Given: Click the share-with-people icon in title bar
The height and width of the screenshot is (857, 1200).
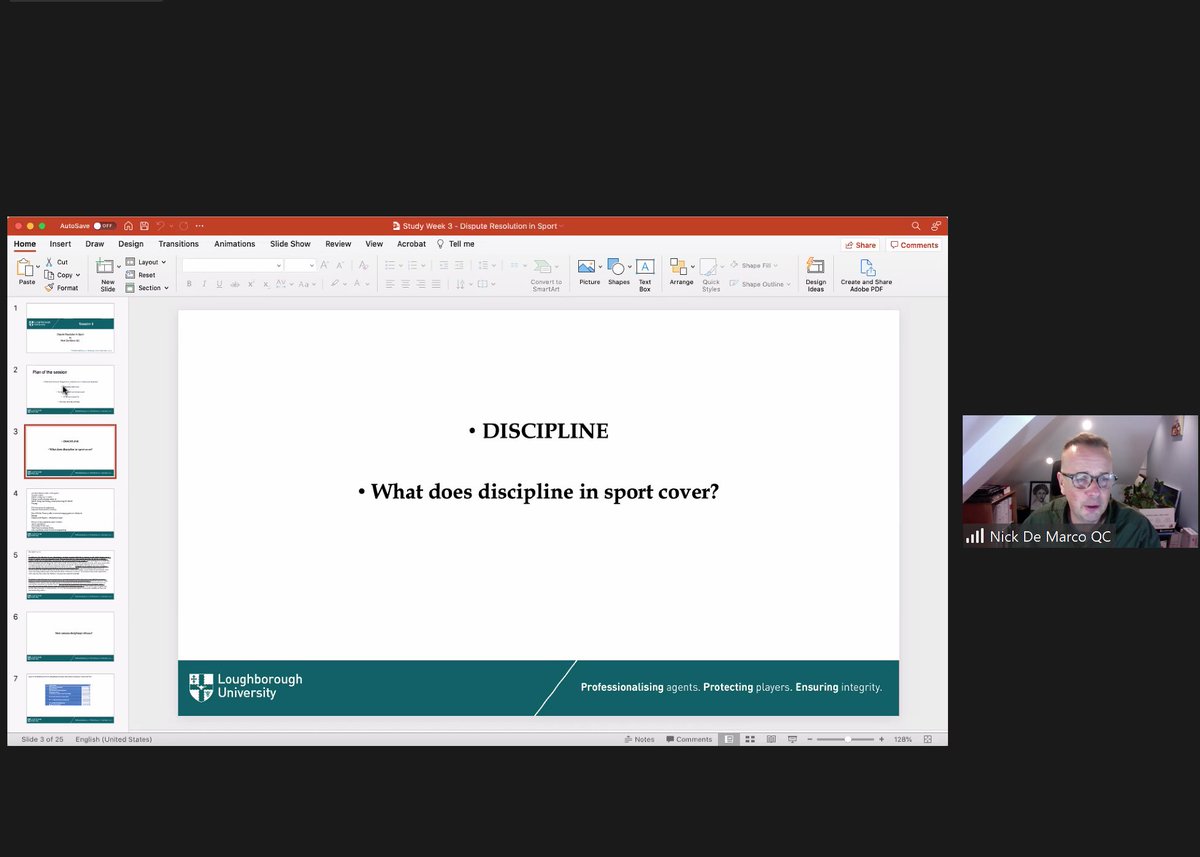Looking at the screenshot, I should coord(936,226).
